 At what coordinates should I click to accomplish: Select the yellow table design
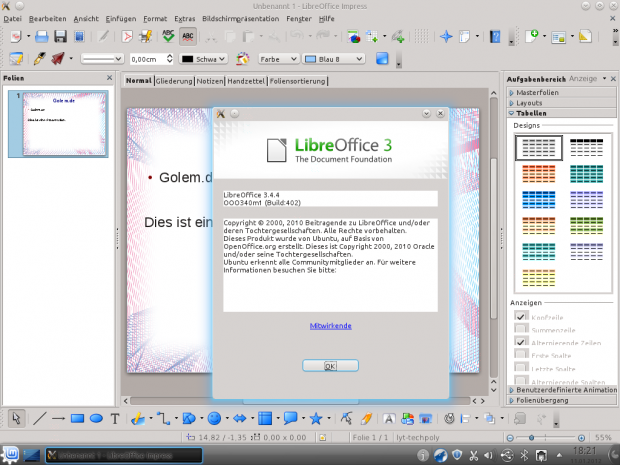(x=539, y=278)
